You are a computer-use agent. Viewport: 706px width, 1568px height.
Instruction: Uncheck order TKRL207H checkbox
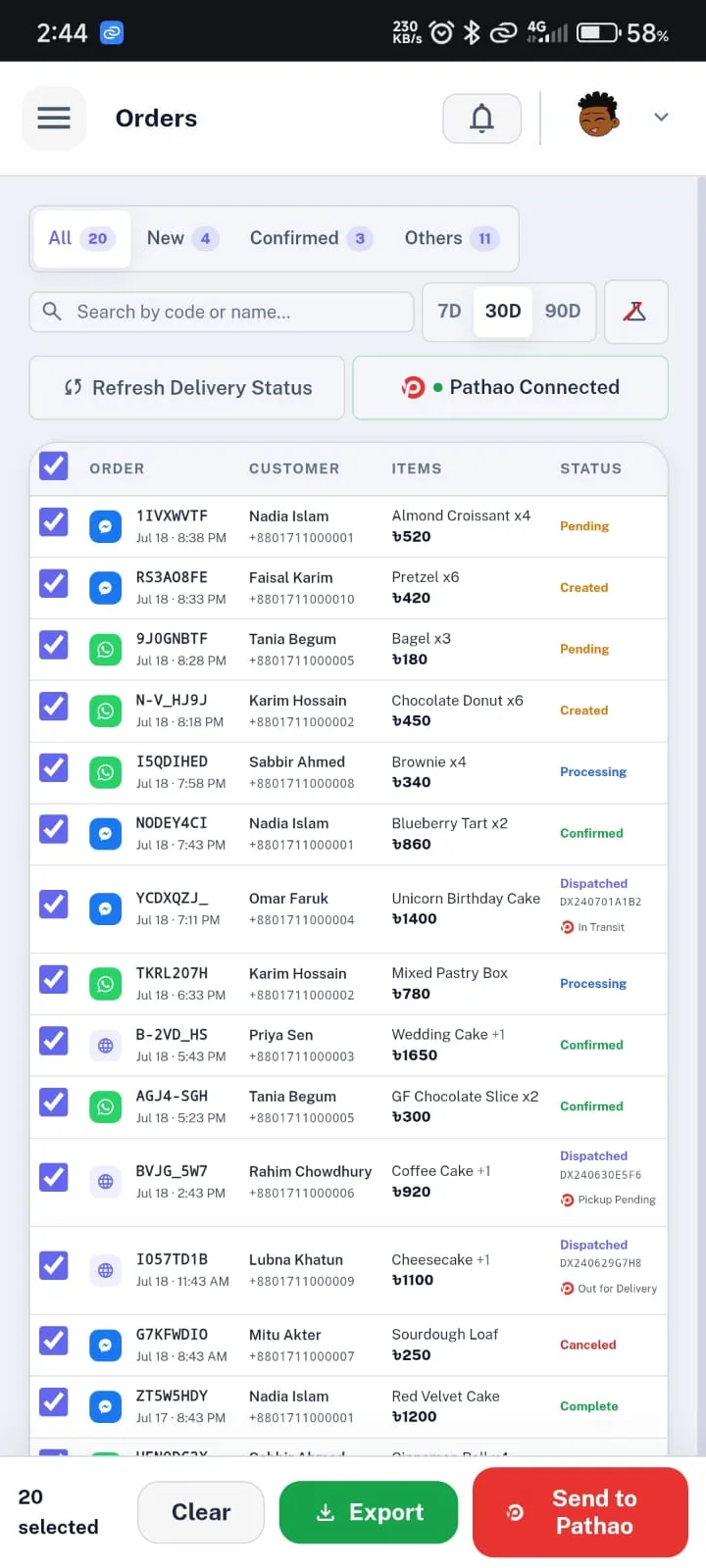(x=54, y=979)
